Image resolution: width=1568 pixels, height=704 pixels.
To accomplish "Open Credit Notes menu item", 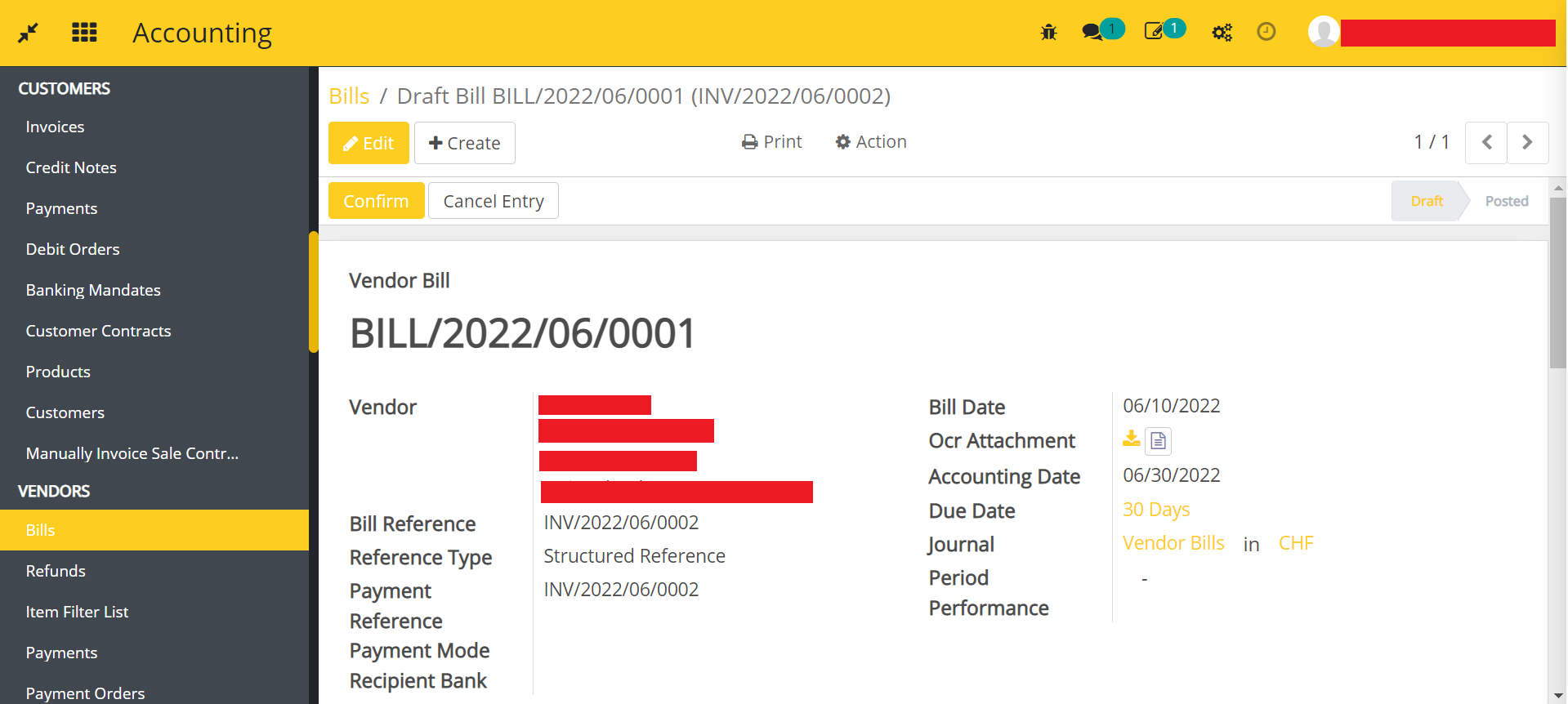I will click(x=71, y=167).
